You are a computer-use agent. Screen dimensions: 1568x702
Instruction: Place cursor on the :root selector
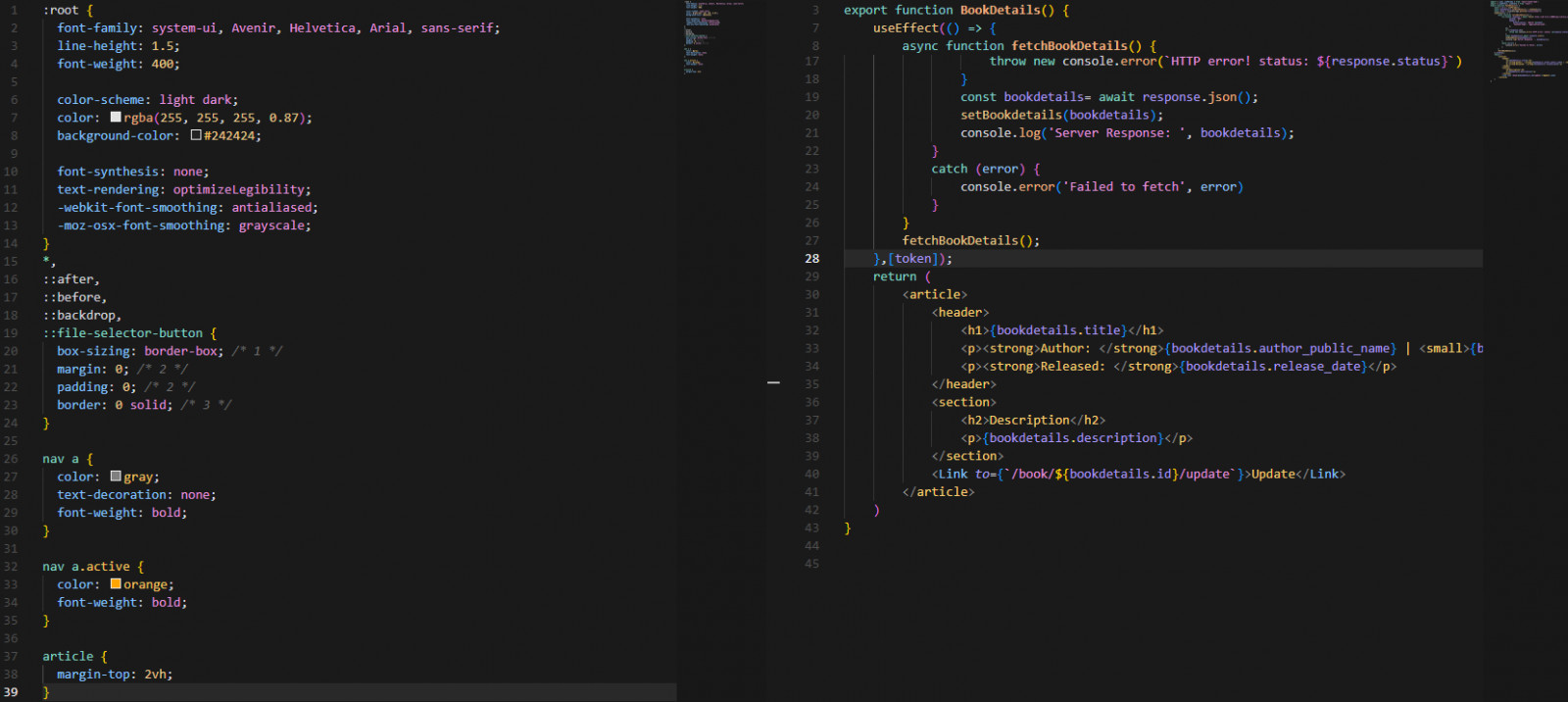(x=61, y=10)
